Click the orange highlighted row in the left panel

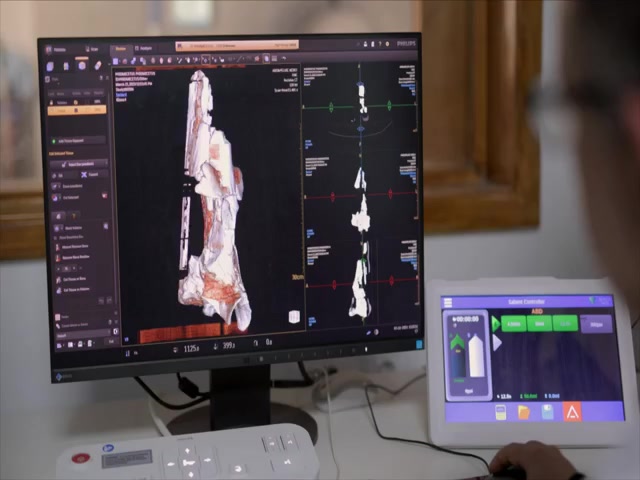tap(77, 111)
